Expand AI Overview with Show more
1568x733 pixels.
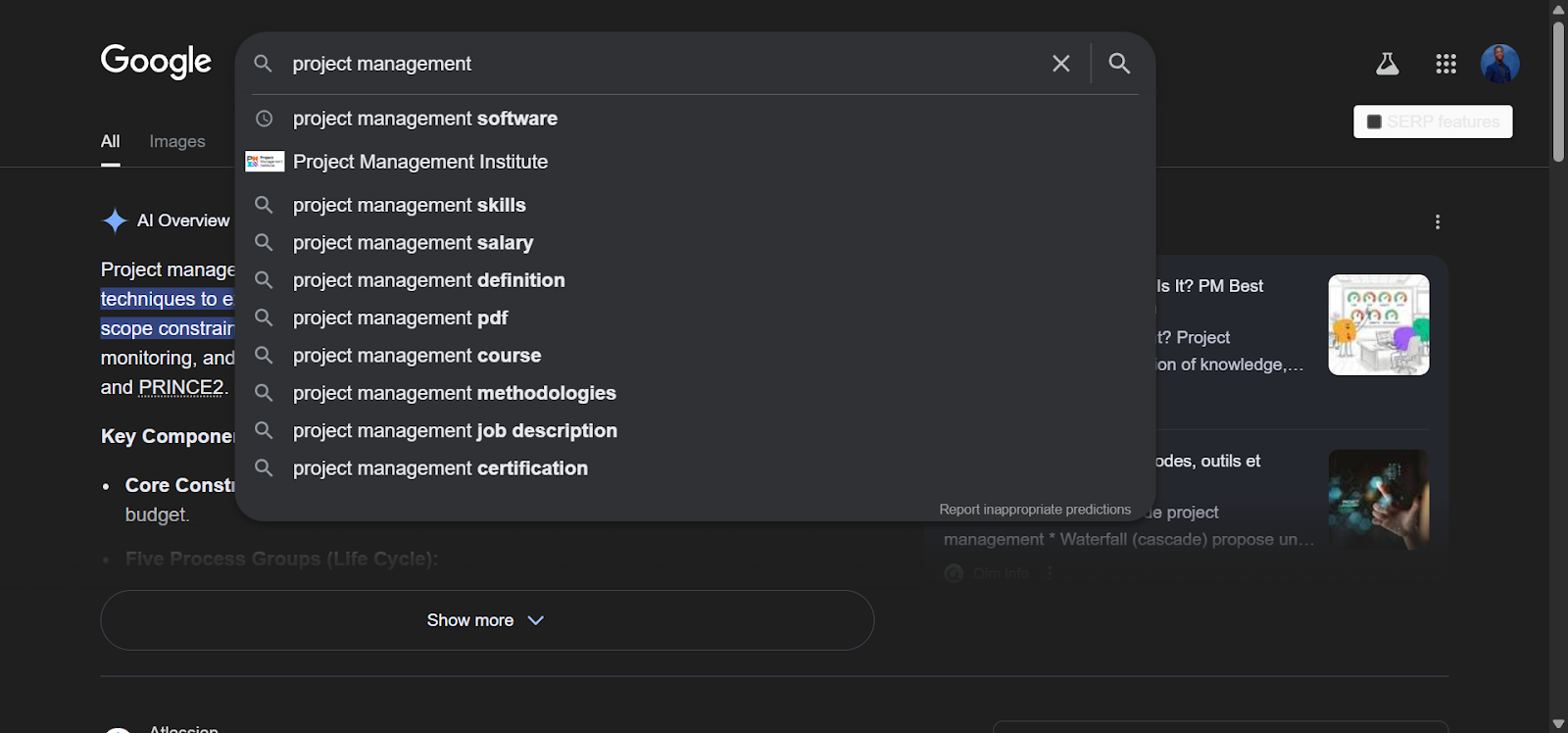coord(487,620)
